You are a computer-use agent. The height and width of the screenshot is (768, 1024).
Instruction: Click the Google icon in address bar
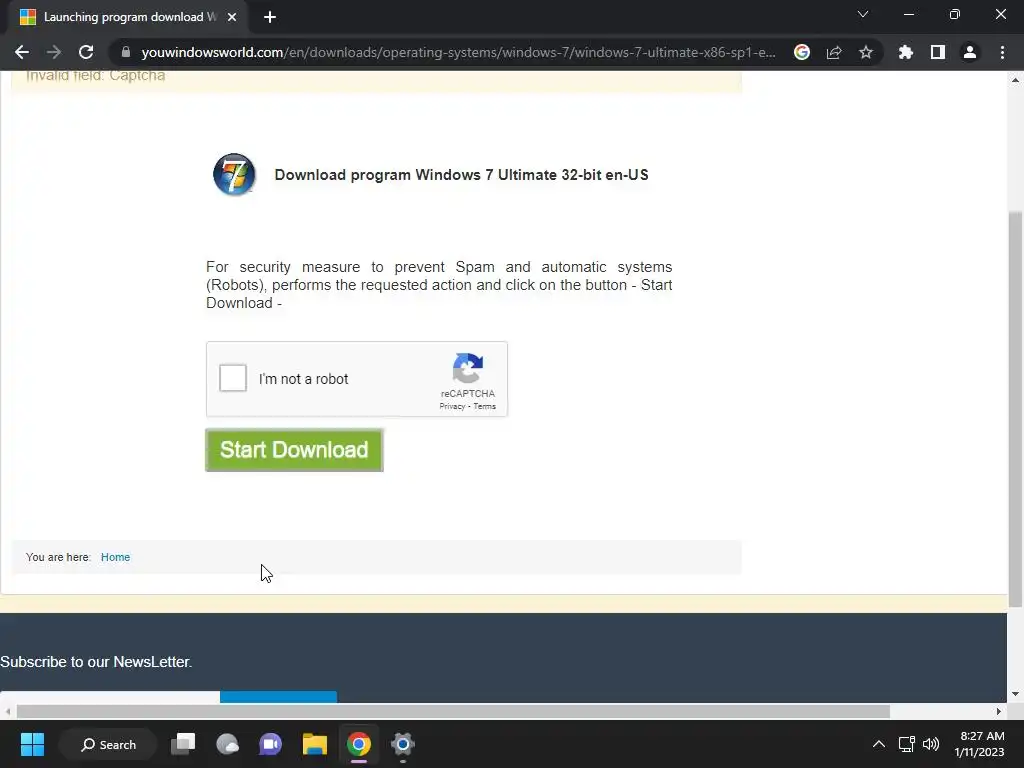(802, 52)
